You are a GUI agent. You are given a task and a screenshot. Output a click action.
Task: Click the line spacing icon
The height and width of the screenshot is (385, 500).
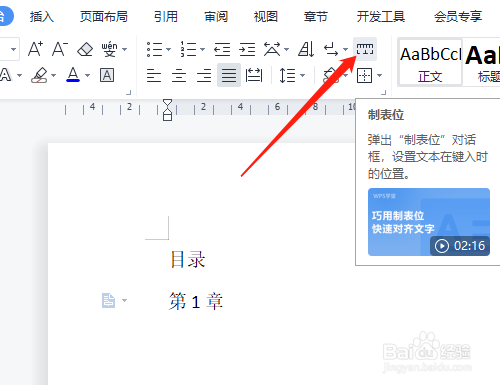tap(287, 75)
